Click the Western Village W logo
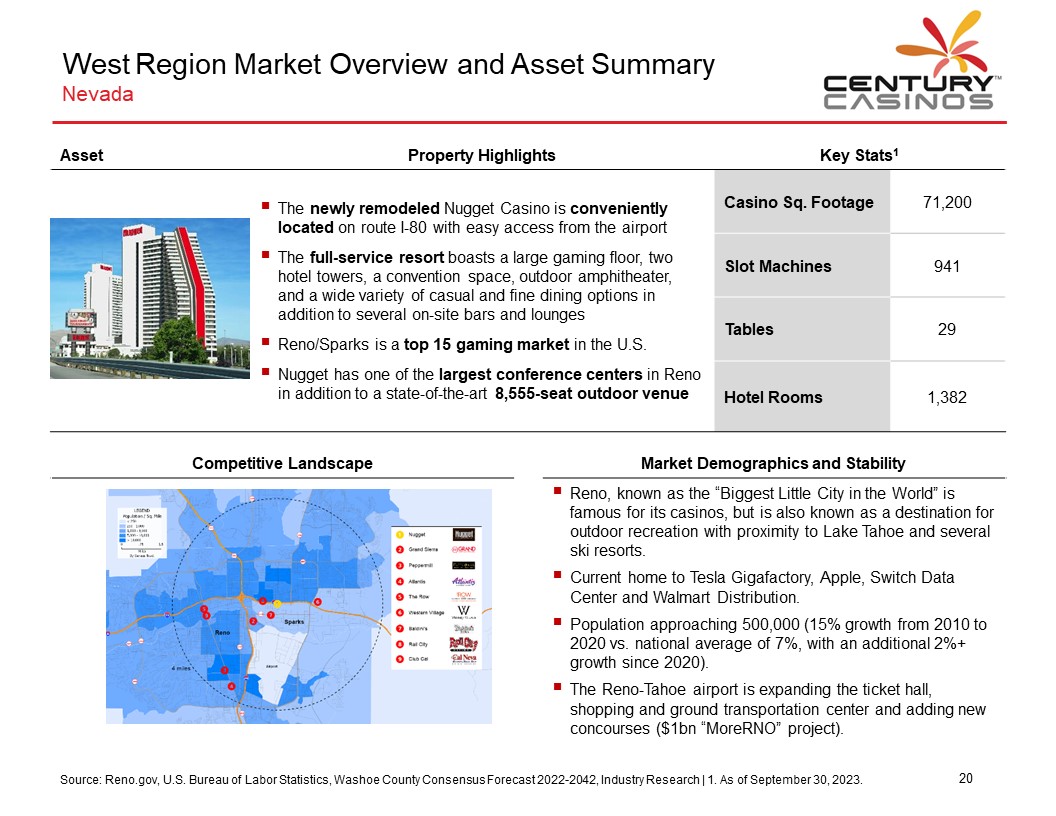 pyautogui.click(x=463, y=612)
